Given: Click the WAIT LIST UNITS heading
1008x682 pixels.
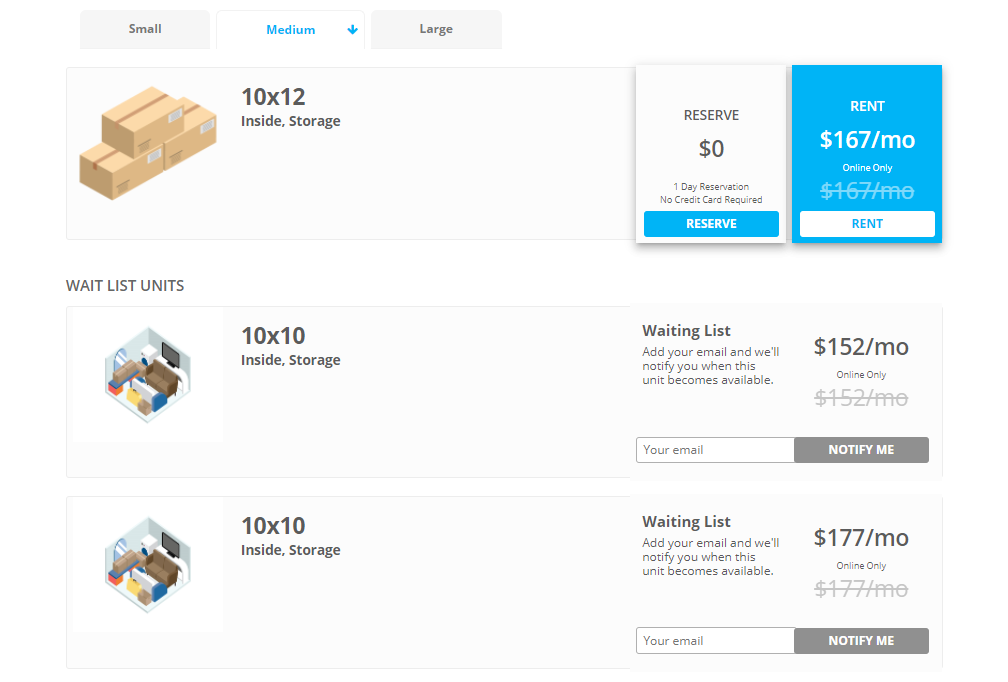Looking at the screenshot, I should pyautogui.click(x=125, y=285).
